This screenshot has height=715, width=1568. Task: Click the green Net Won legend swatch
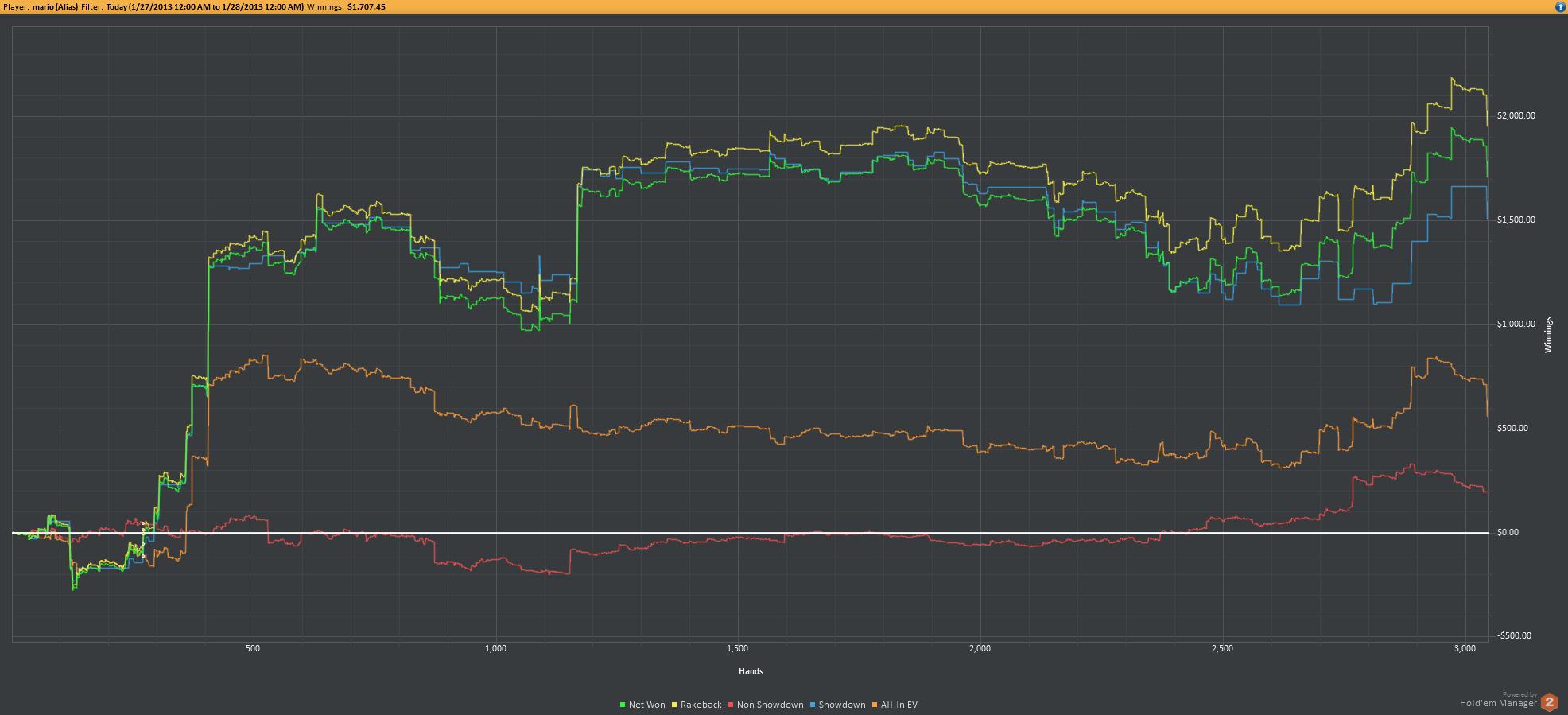[x=623, y=705]
